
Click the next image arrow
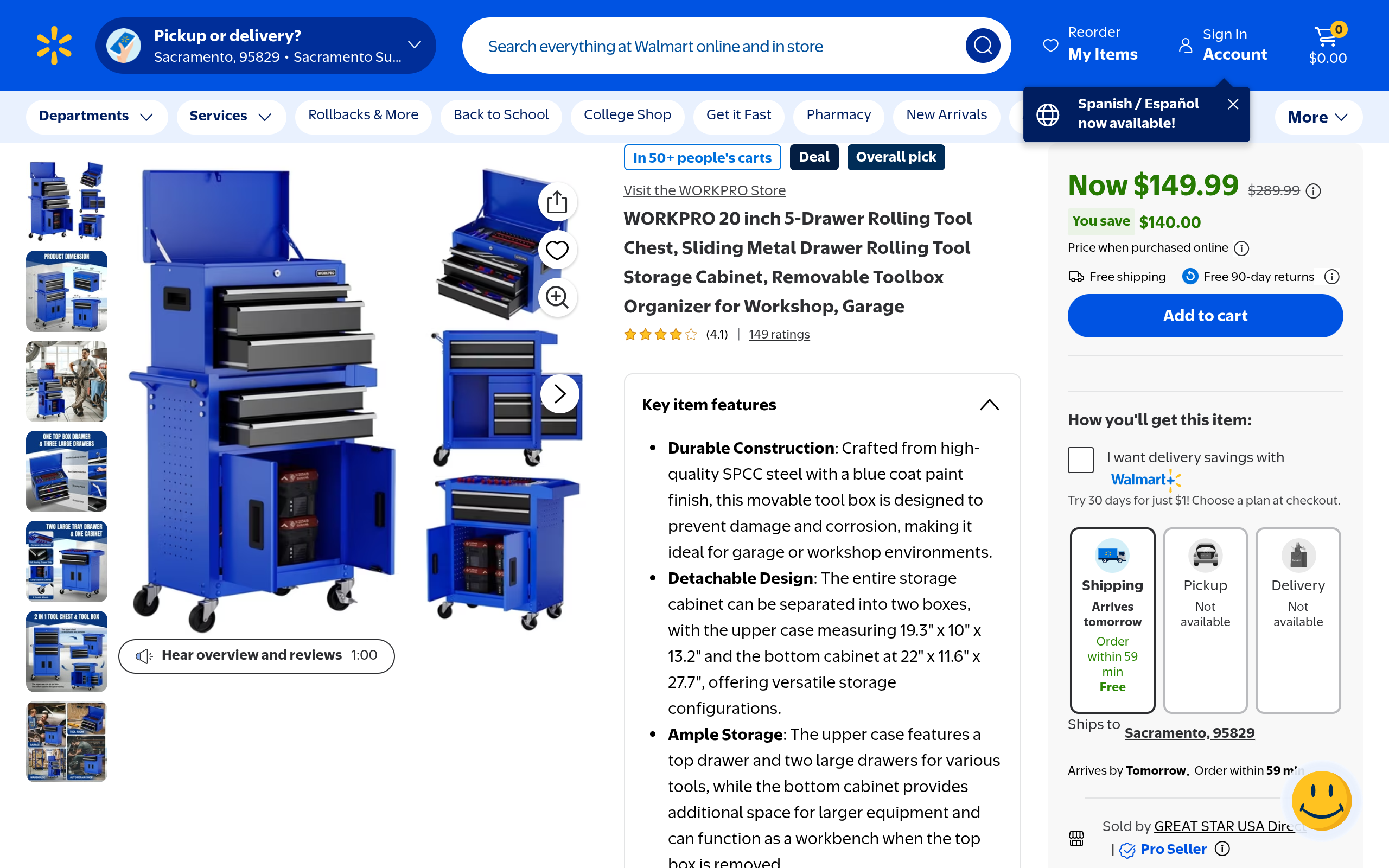click(559, 394)
